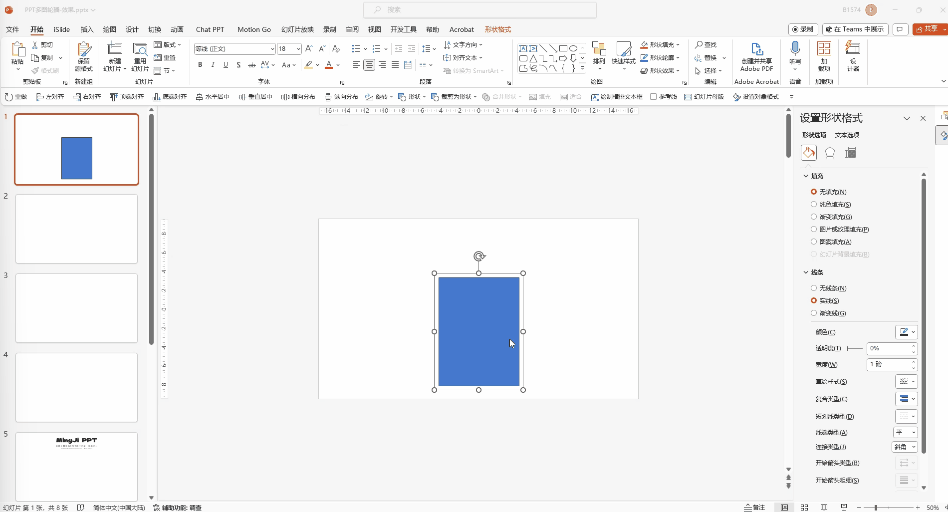Screen dimensions: 948x512
Task: Click the Dictate microphone icon
Action: [x=795, y=48]
